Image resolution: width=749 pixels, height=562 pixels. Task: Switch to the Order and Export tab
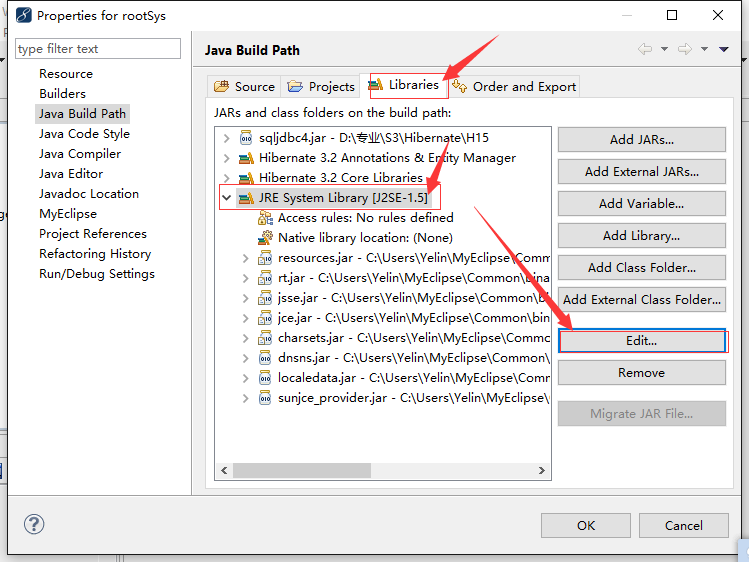point(514,86)
